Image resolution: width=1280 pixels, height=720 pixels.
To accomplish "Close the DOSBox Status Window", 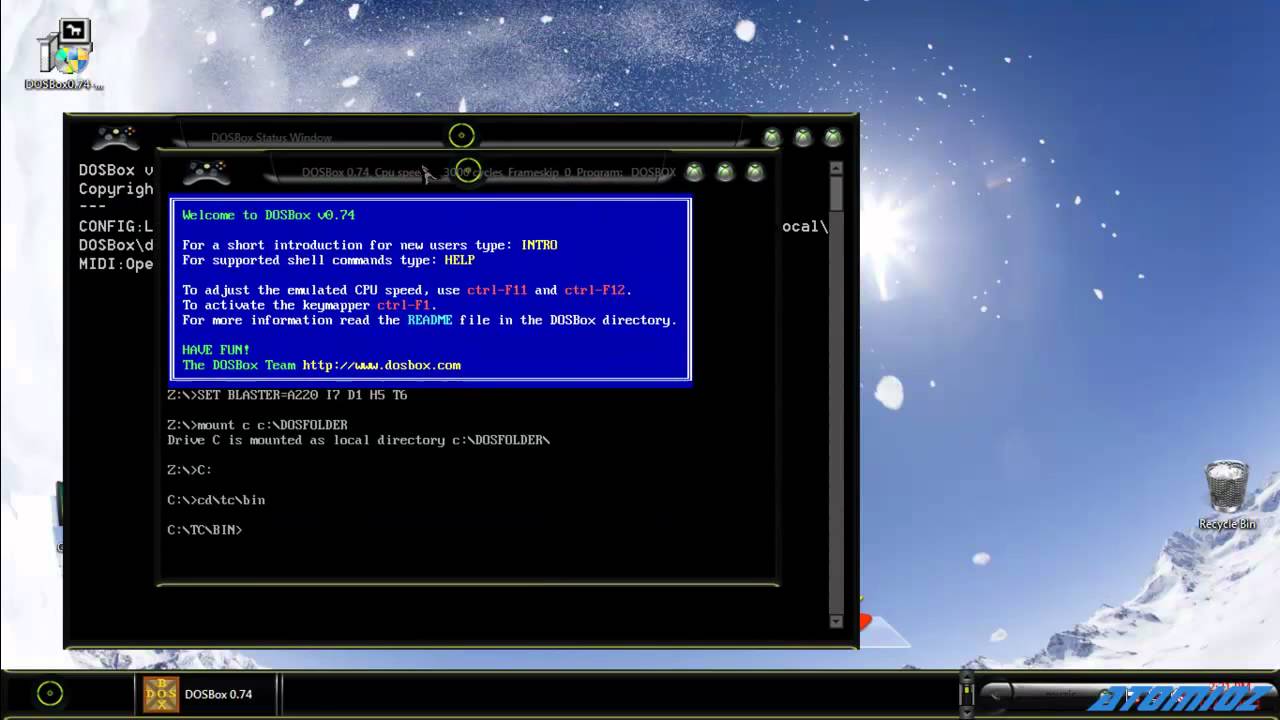I will 832,137.
